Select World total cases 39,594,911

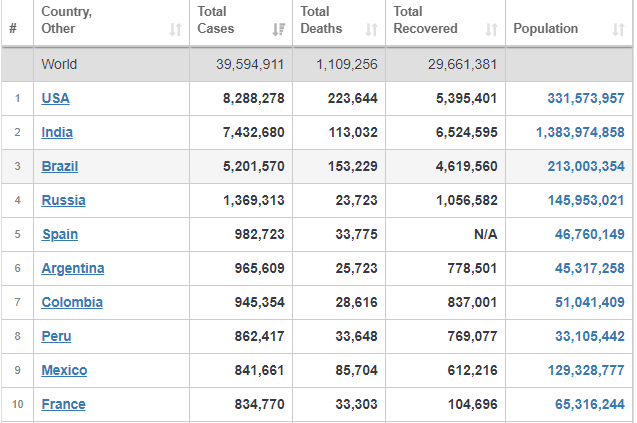point(250,64)
